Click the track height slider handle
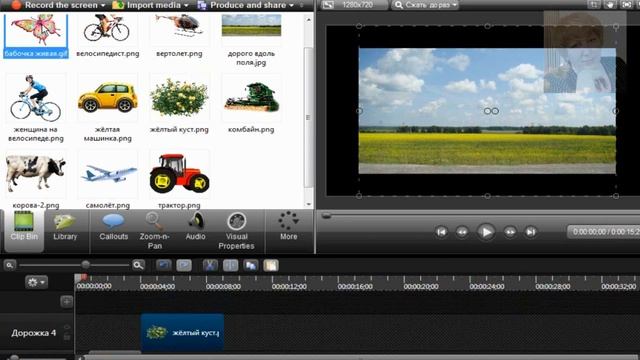The width and height of the screenshot is (640, 360). coord(15,358)
